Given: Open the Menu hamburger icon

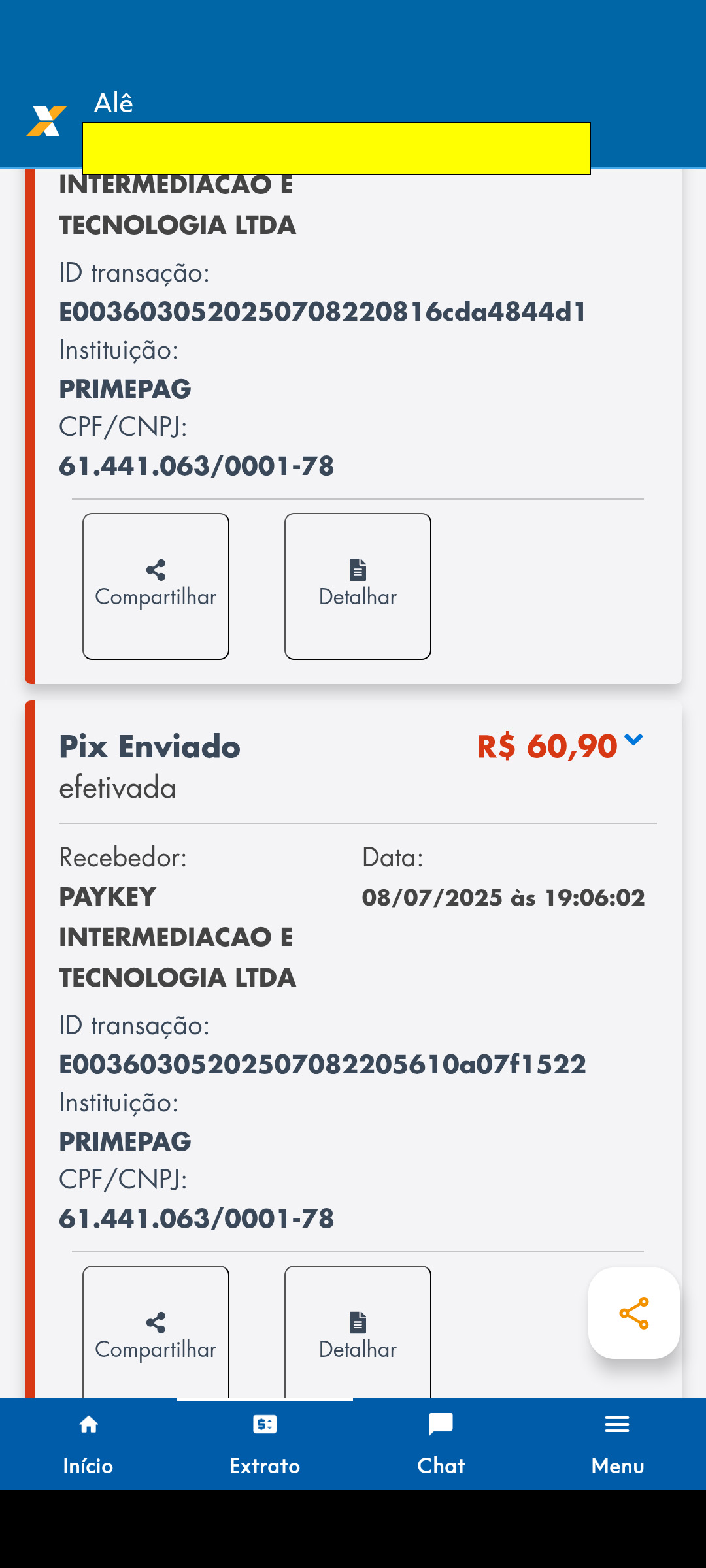Looking at the screenshot, I should click(x=617, y=1424).
